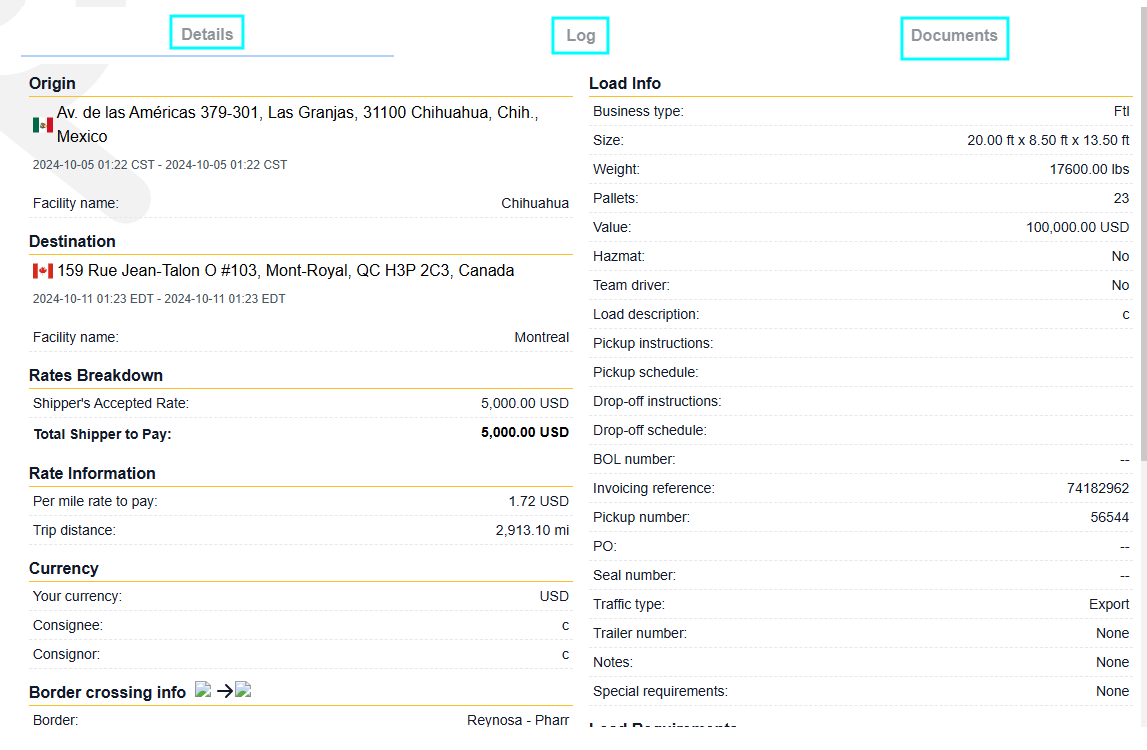The image size is (1147, 750).
Task: Click the Team driver value No
Action: click(1120, 285)
